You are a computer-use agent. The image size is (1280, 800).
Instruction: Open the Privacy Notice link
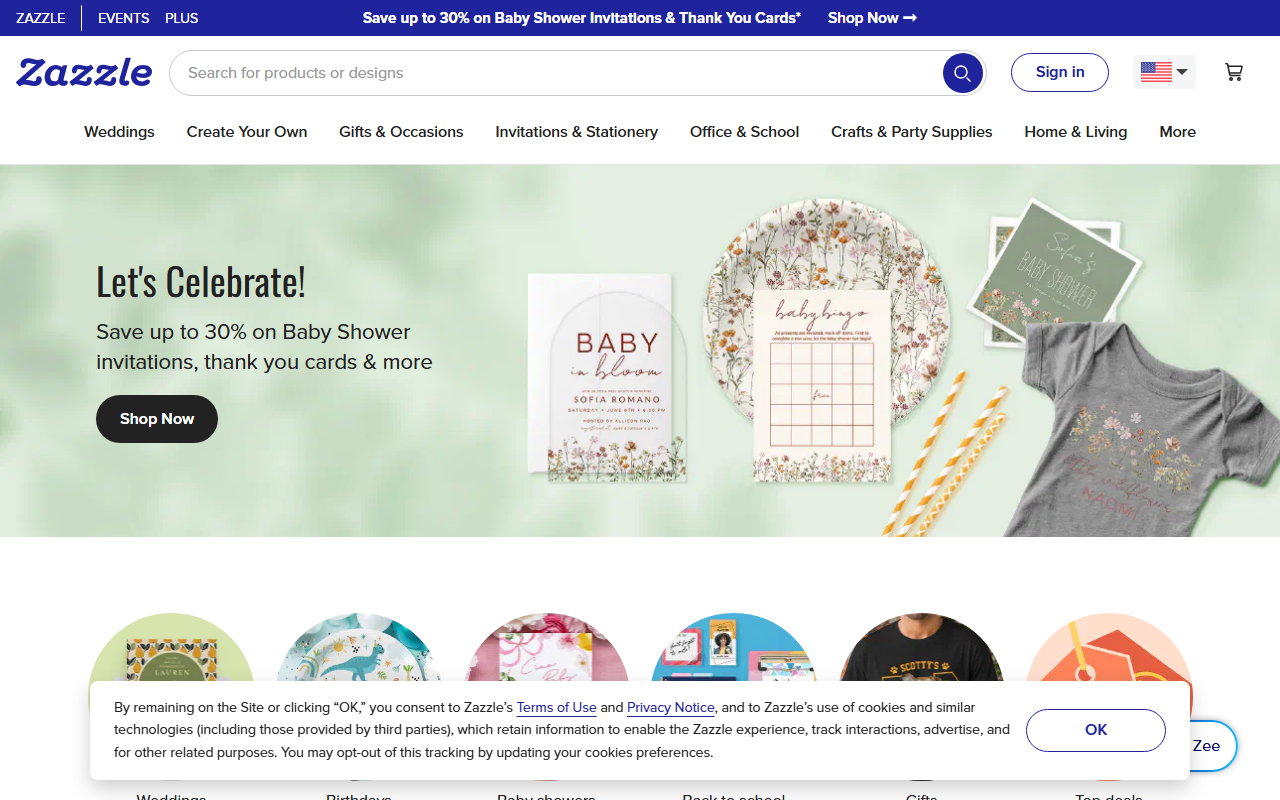671,707
